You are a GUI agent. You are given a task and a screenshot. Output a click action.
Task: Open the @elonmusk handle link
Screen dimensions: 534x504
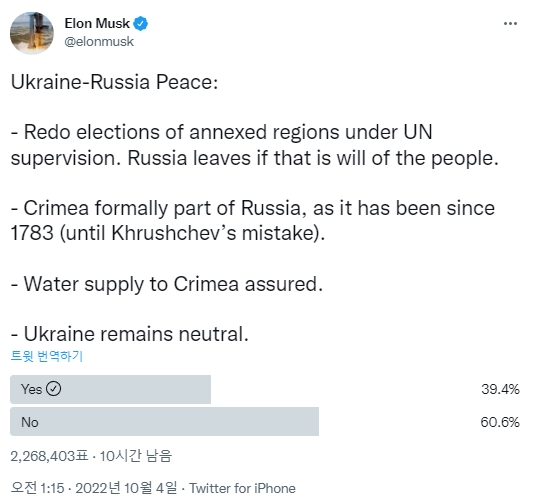pyautogui.click(x=99, y=42)
